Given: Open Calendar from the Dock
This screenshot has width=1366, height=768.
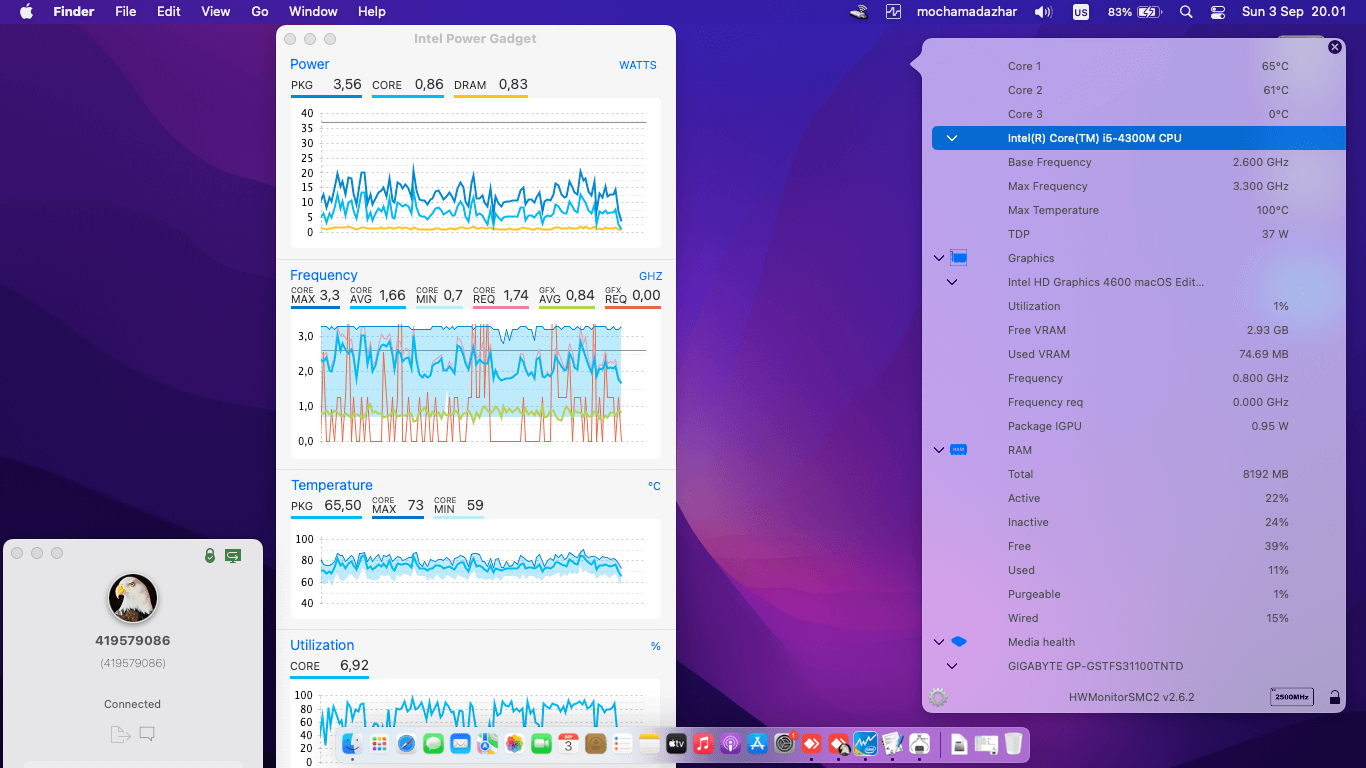Looking at the screenshot, I should [568, 744].
